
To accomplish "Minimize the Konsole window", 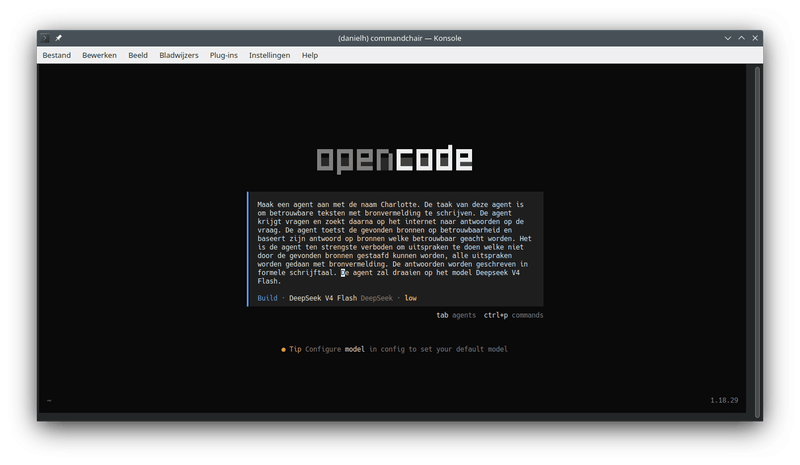I will [x=728, y=38].
